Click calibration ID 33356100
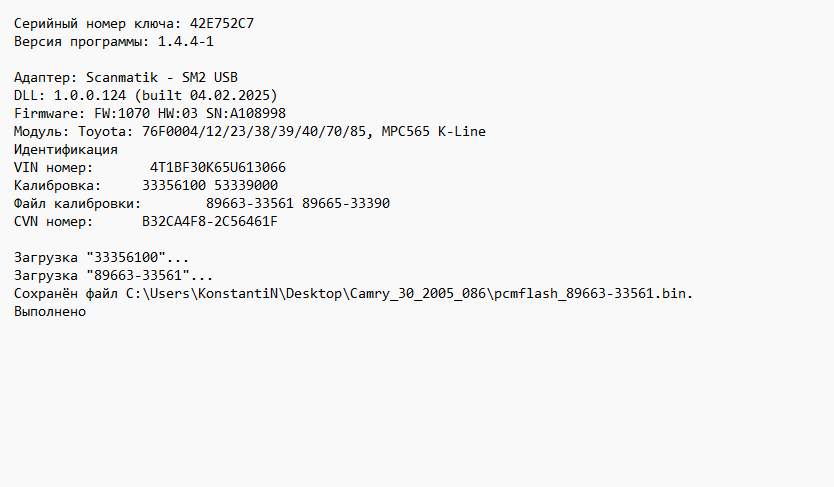This screenshot has height=487, width=834. [x=174, y=186]
